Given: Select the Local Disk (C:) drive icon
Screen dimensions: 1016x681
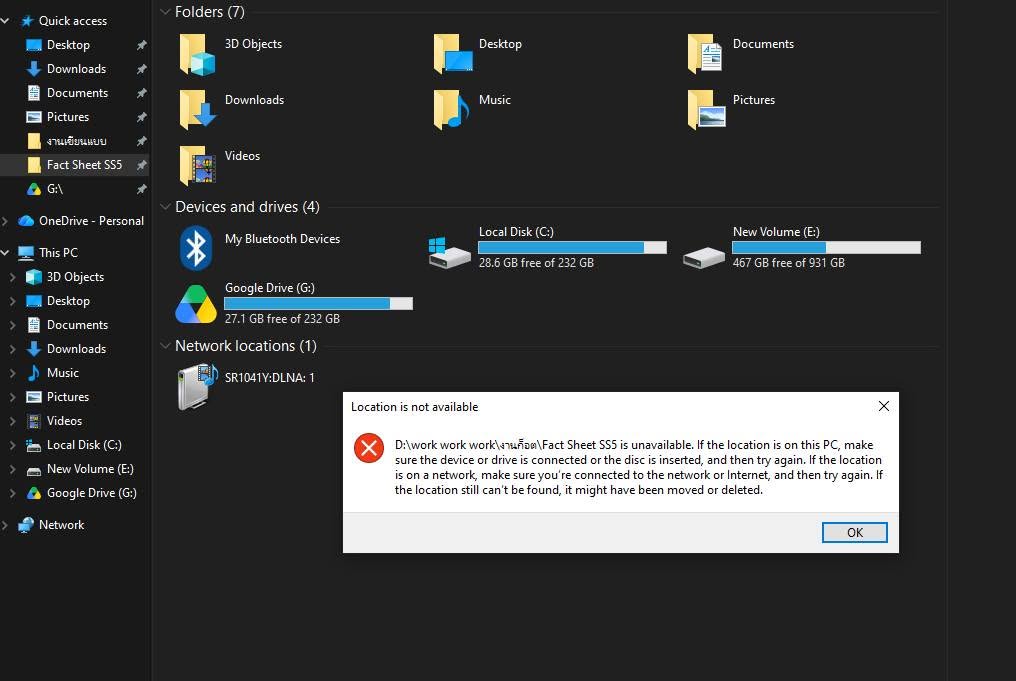Looking at the screenshot, I should [x=449, y=253].
